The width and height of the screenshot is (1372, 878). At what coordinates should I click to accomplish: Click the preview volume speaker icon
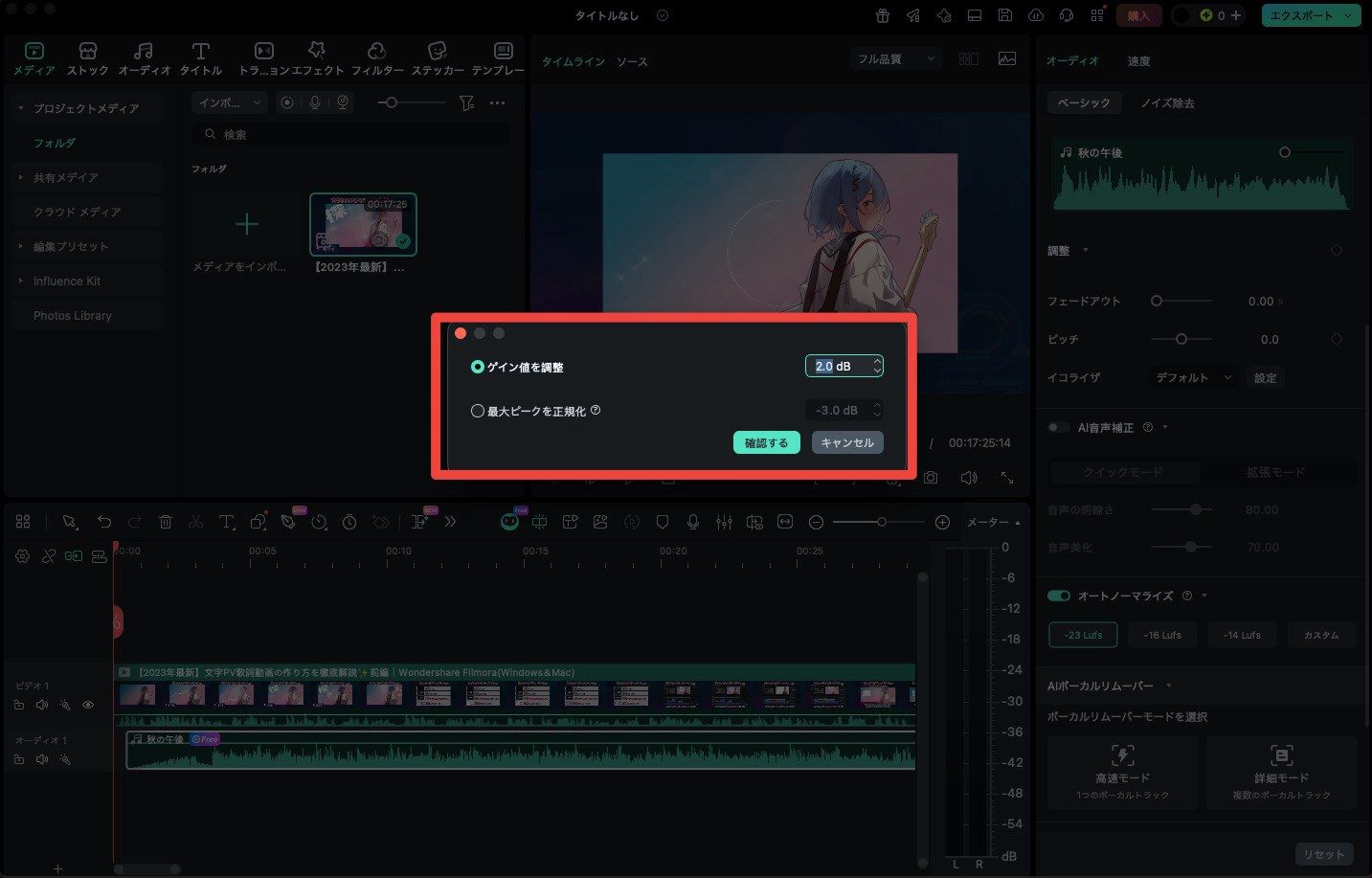(x=969, y=477)
